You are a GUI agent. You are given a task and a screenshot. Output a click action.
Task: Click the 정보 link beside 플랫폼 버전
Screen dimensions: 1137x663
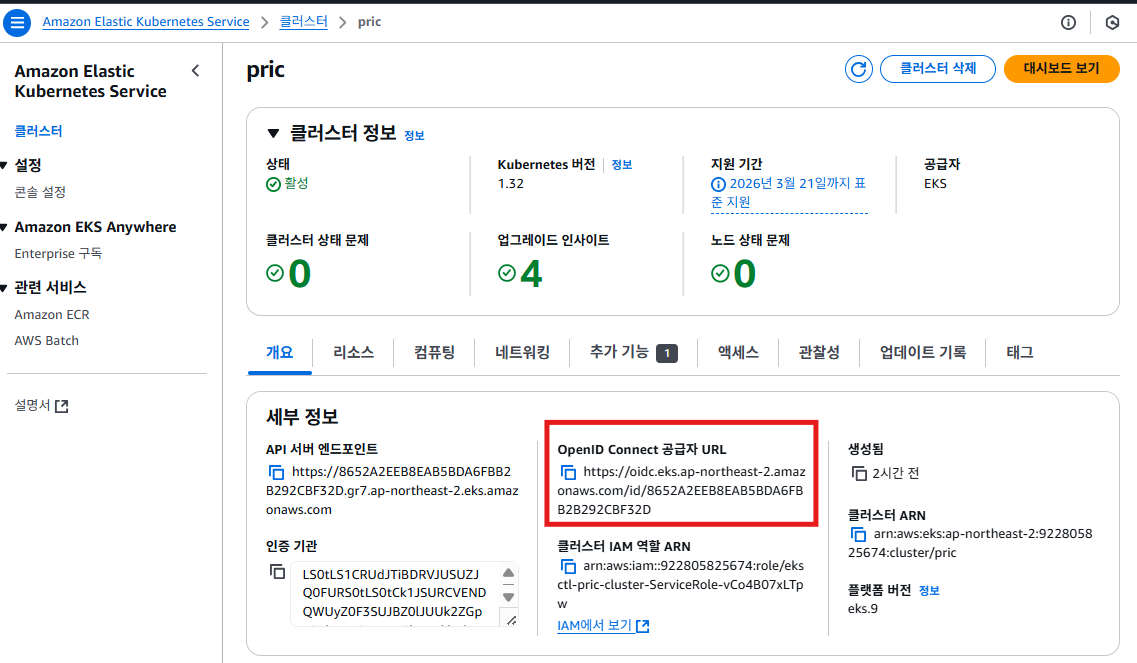point(929,590)
